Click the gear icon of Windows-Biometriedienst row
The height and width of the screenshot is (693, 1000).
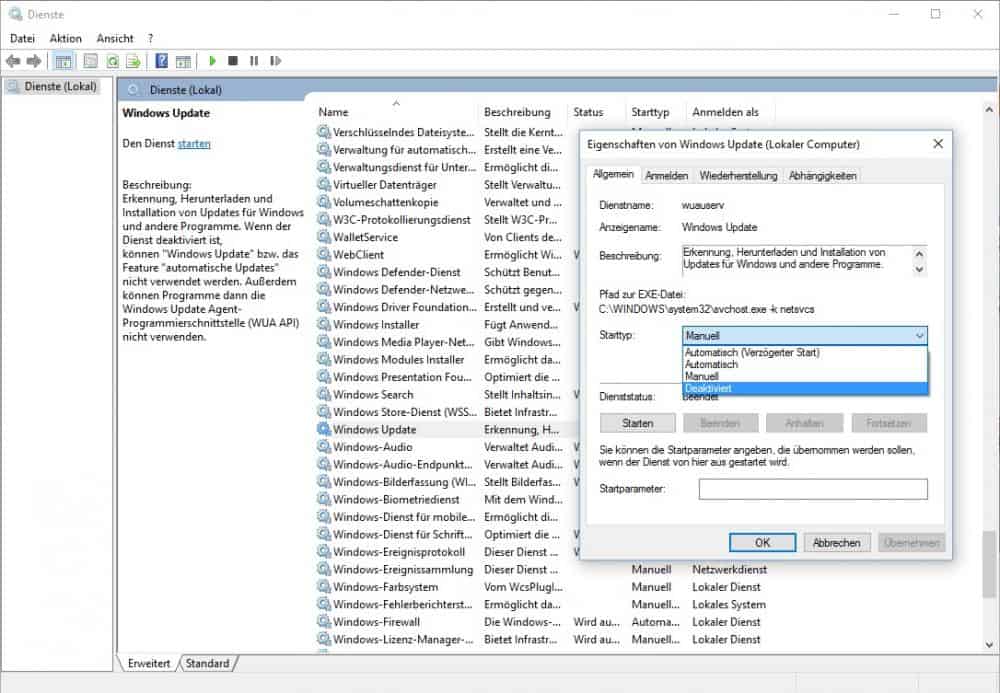tap(324, 499)
